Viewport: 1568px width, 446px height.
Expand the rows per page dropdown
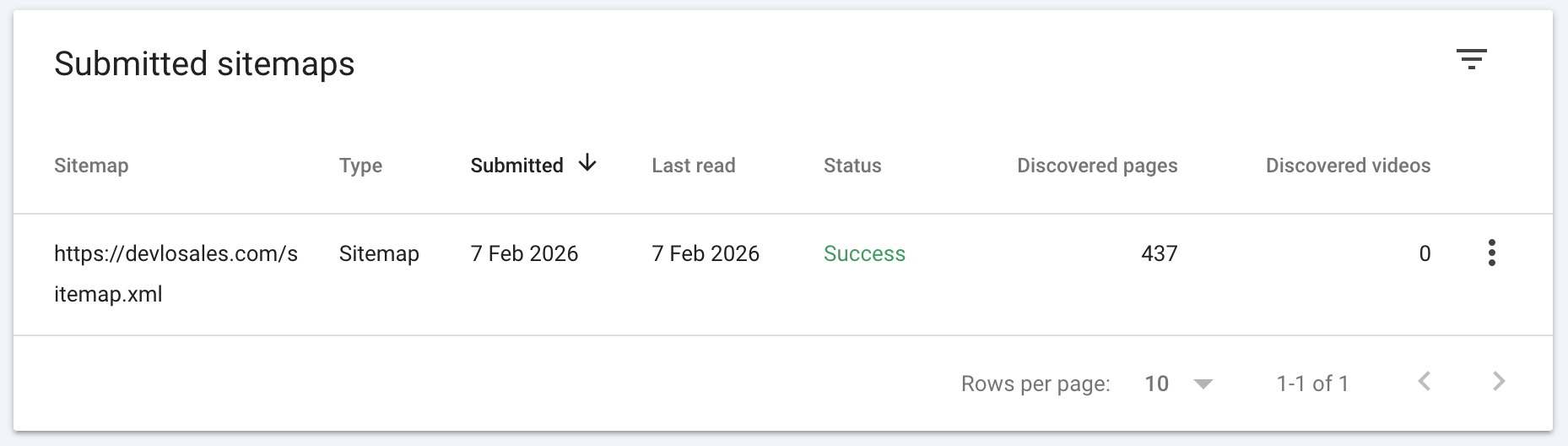coord(1203,384)
